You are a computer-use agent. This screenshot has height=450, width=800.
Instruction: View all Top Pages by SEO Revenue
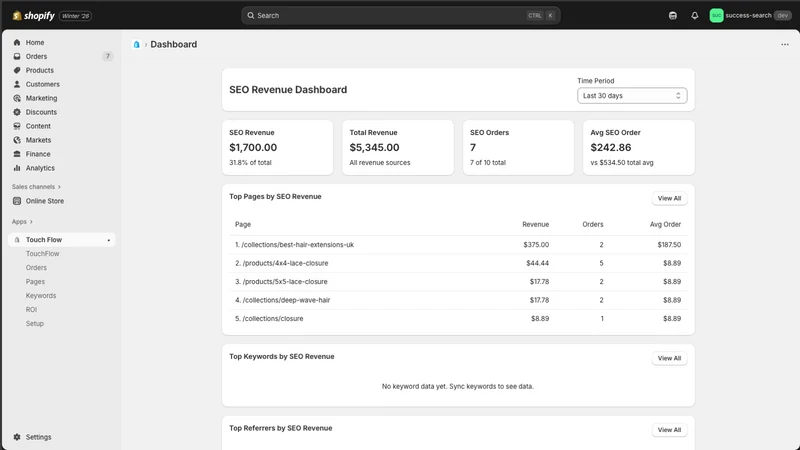click(x=669, y=198)
